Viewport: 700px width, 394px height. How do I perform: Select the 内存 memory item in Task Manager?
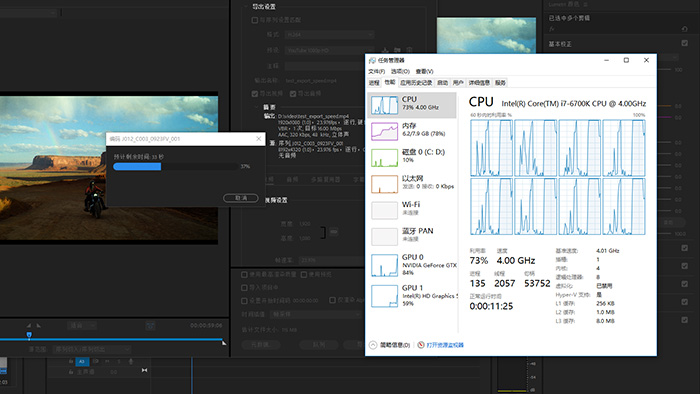click(412, 132)
